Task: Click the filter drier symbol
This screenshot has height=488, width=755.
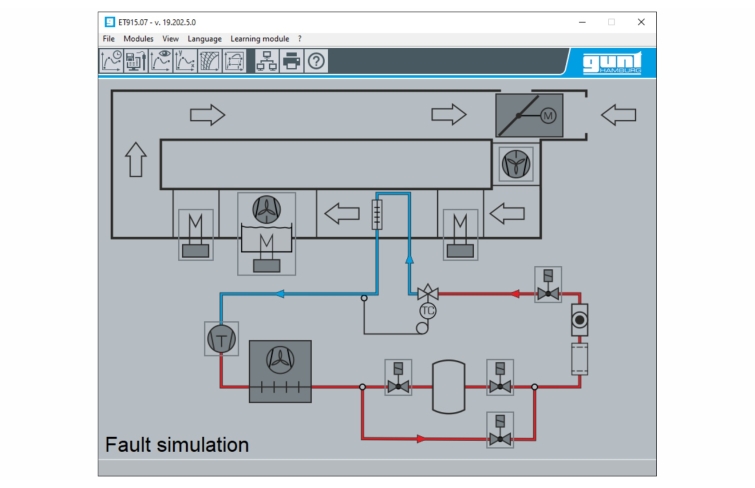Action: tap(579, 359)
